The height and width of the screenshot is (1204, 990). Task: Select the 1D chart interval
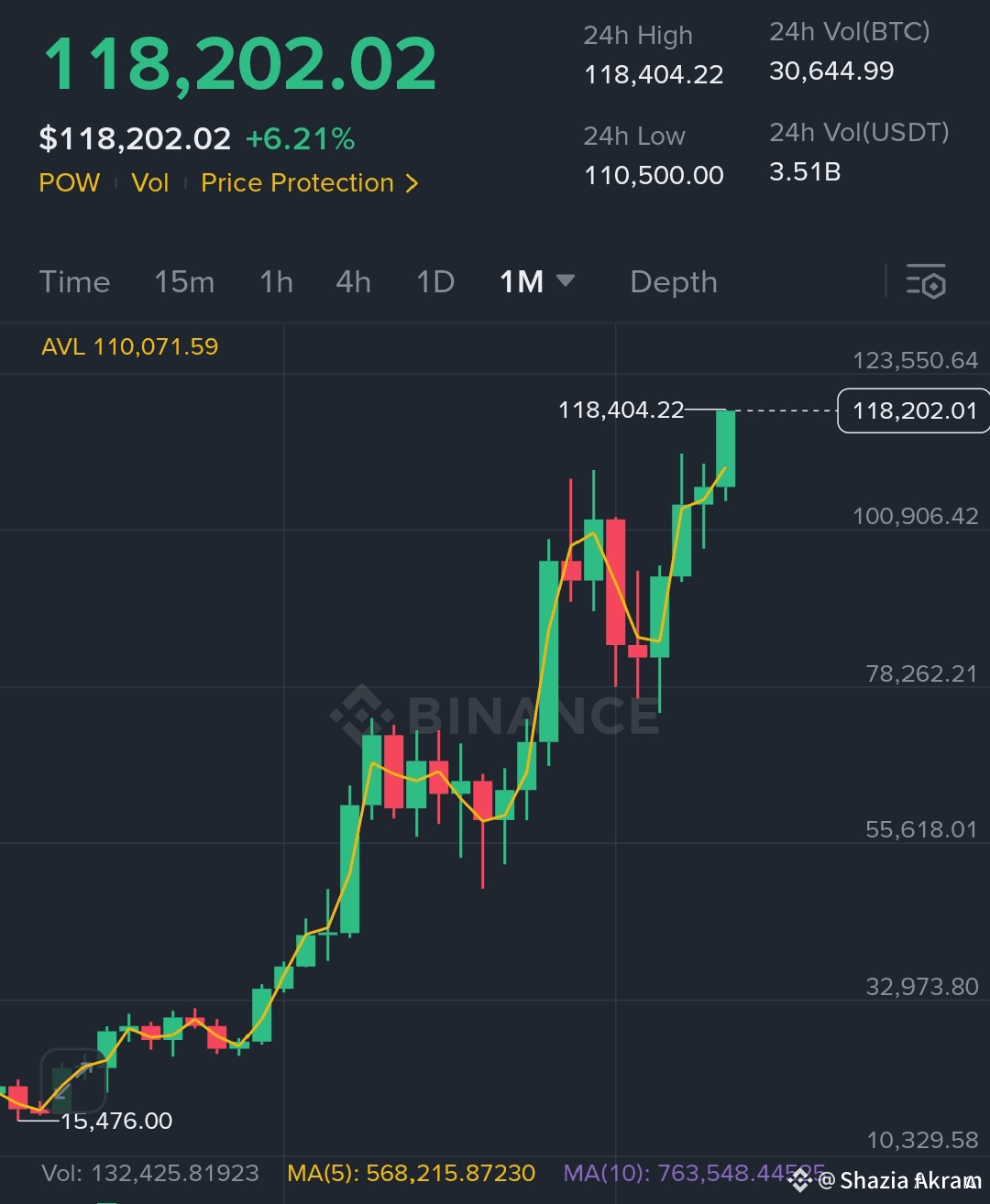(435, 281)
